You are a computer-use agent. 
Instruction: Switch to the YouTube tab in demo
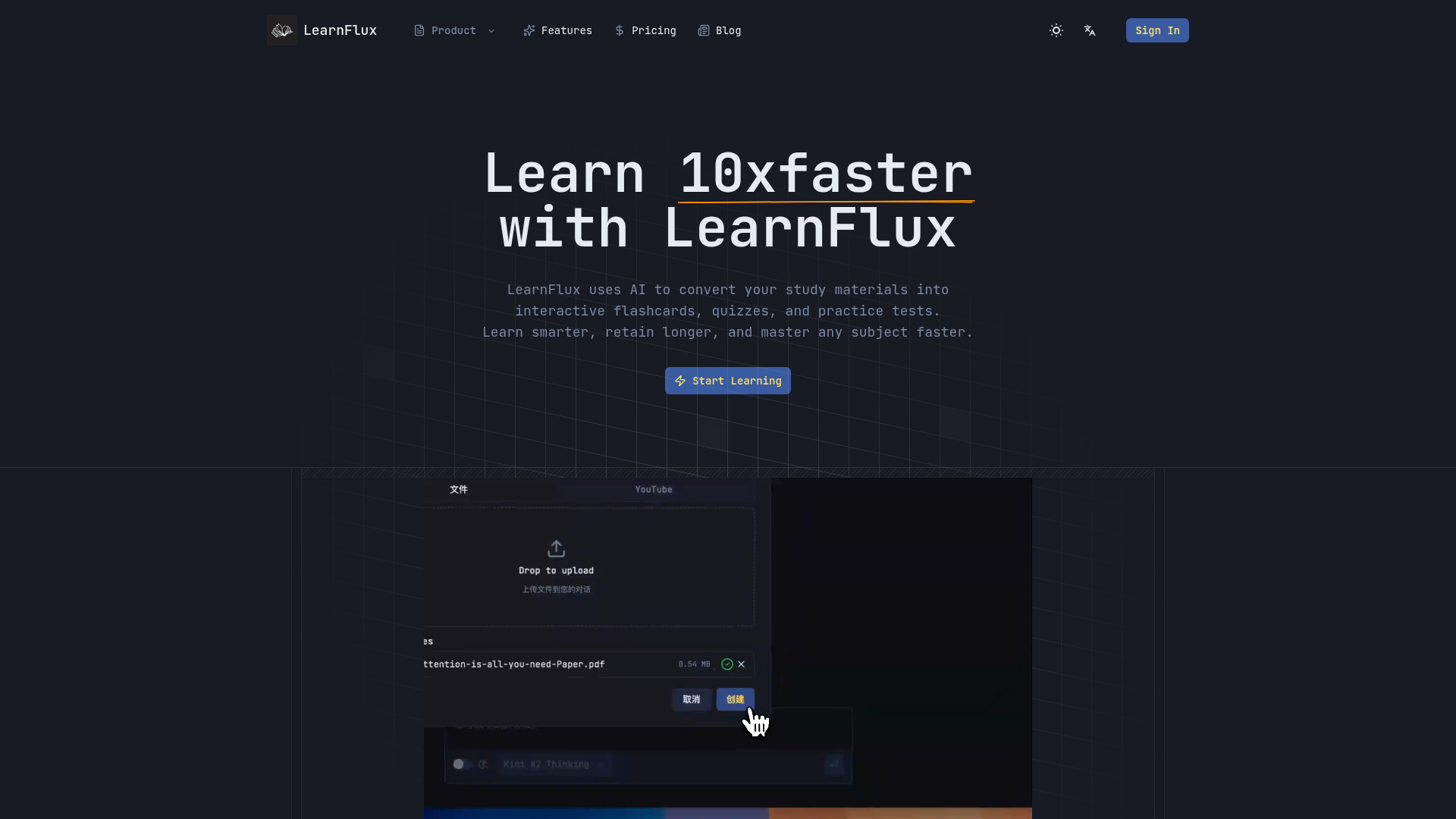pyautogui.click(x=653, y=490)
